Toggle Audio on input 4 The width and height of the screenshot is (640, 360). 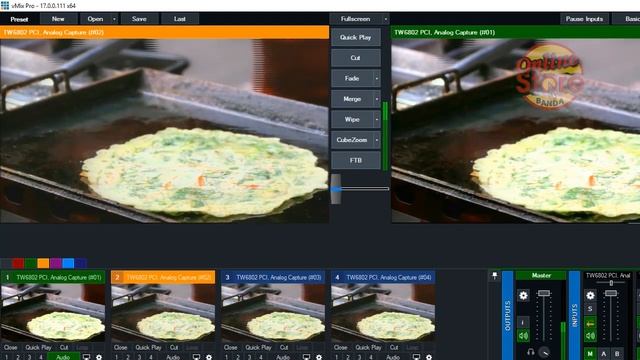[x=393, y=357]
